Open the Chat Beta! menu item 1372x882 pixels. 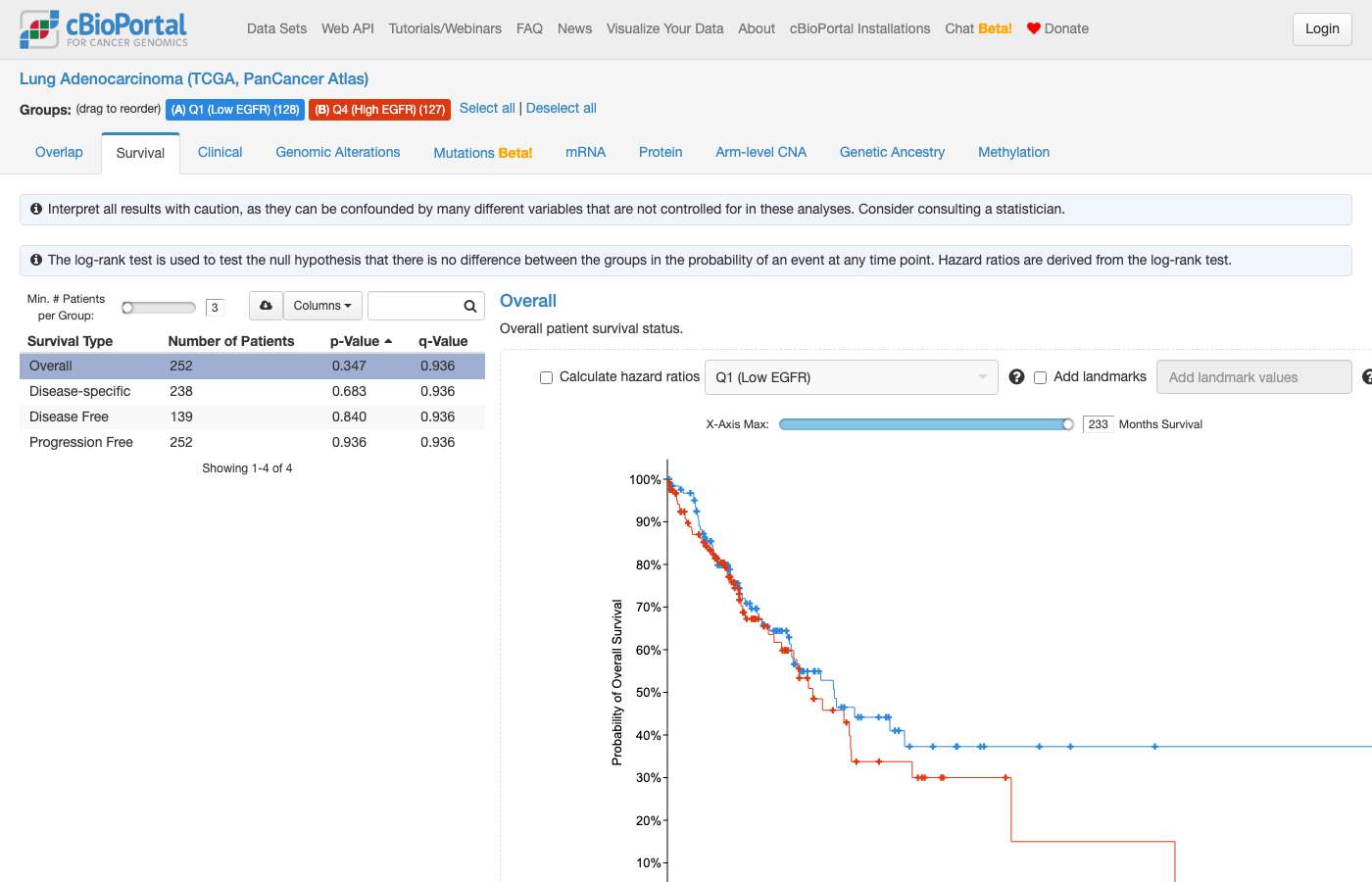[978, 28]
